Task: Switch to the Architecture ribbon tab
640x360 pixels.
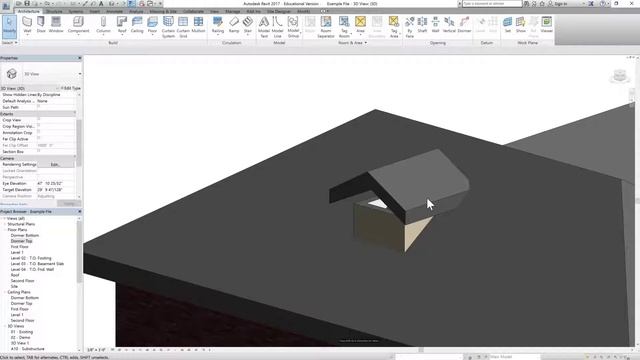Action: tap(29, 11)
